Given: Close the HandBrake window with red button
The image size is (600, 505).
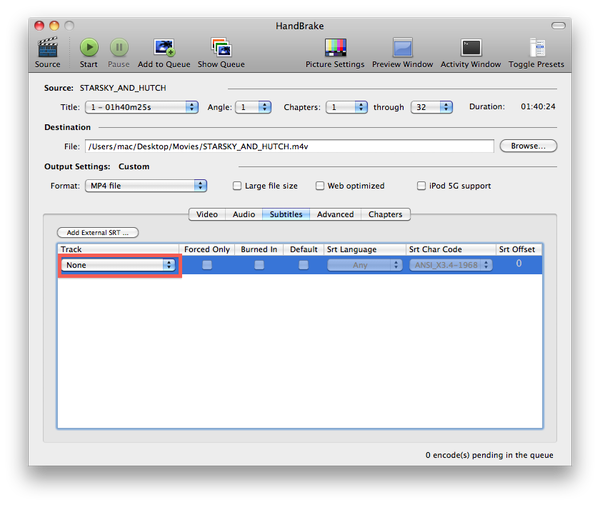Looking at the screenshot, I should (39, 26).
